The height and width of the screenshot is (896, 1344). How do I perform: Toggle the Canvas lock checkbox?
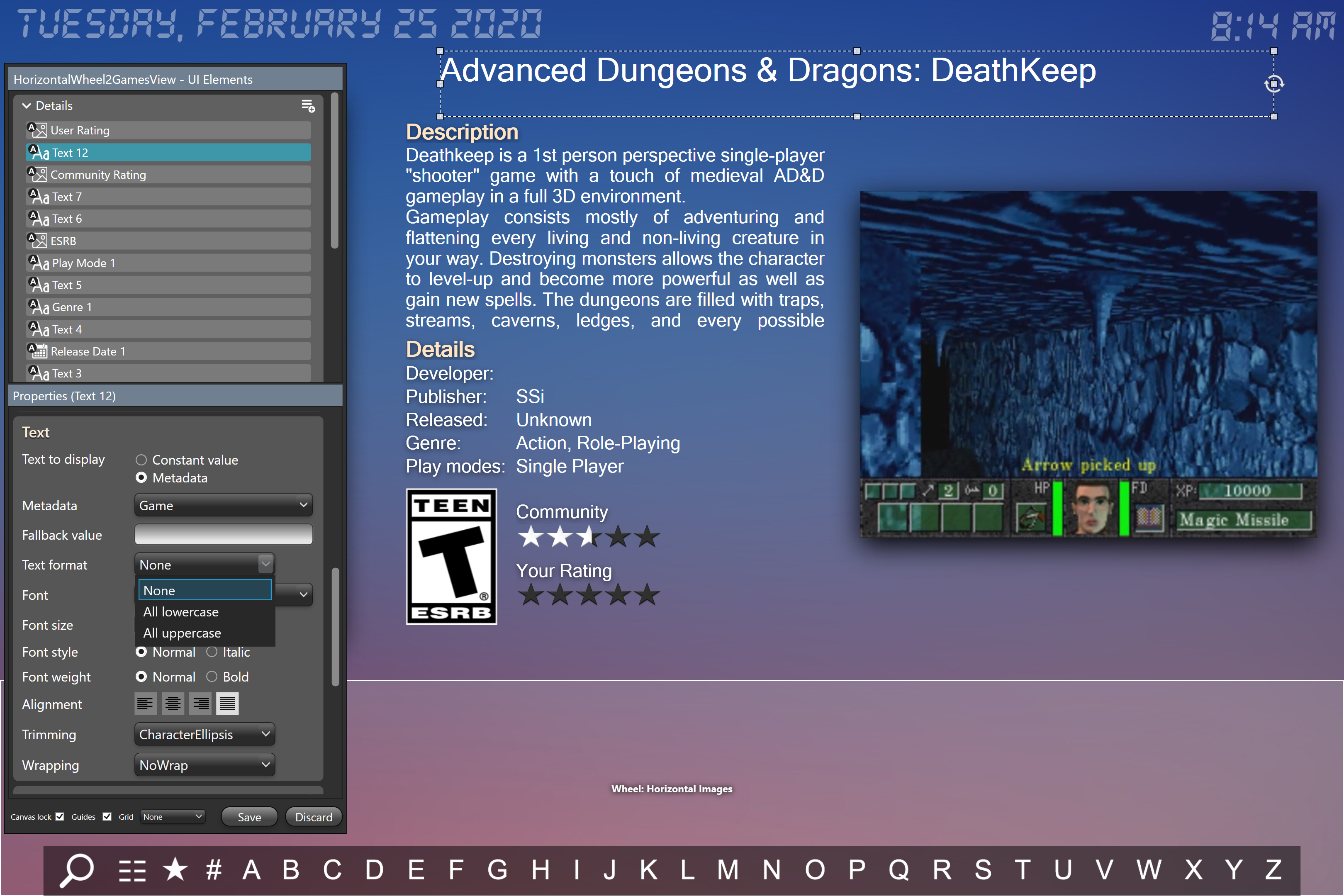[60, 817]
